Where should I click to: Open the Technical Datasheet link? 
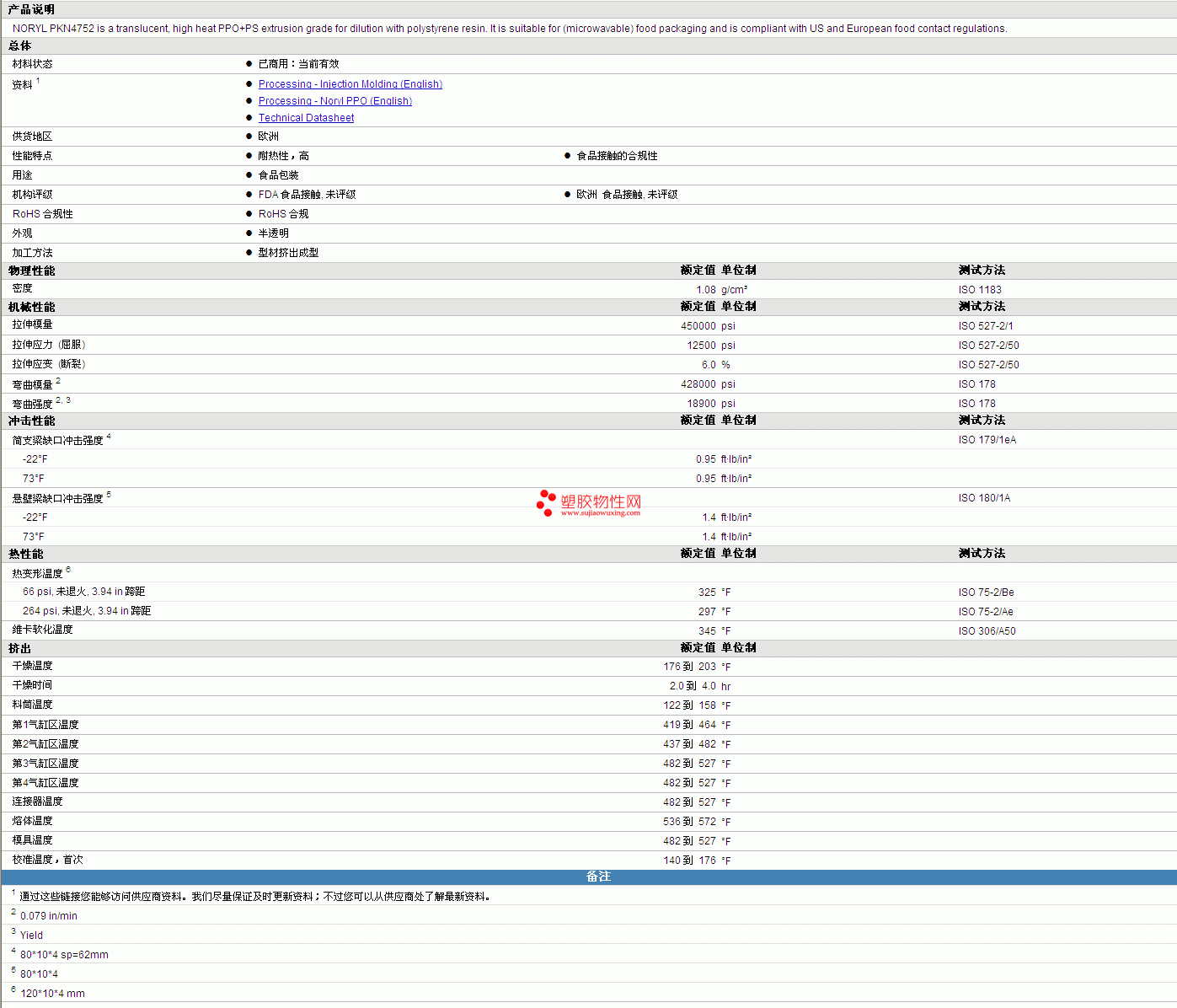306,118
